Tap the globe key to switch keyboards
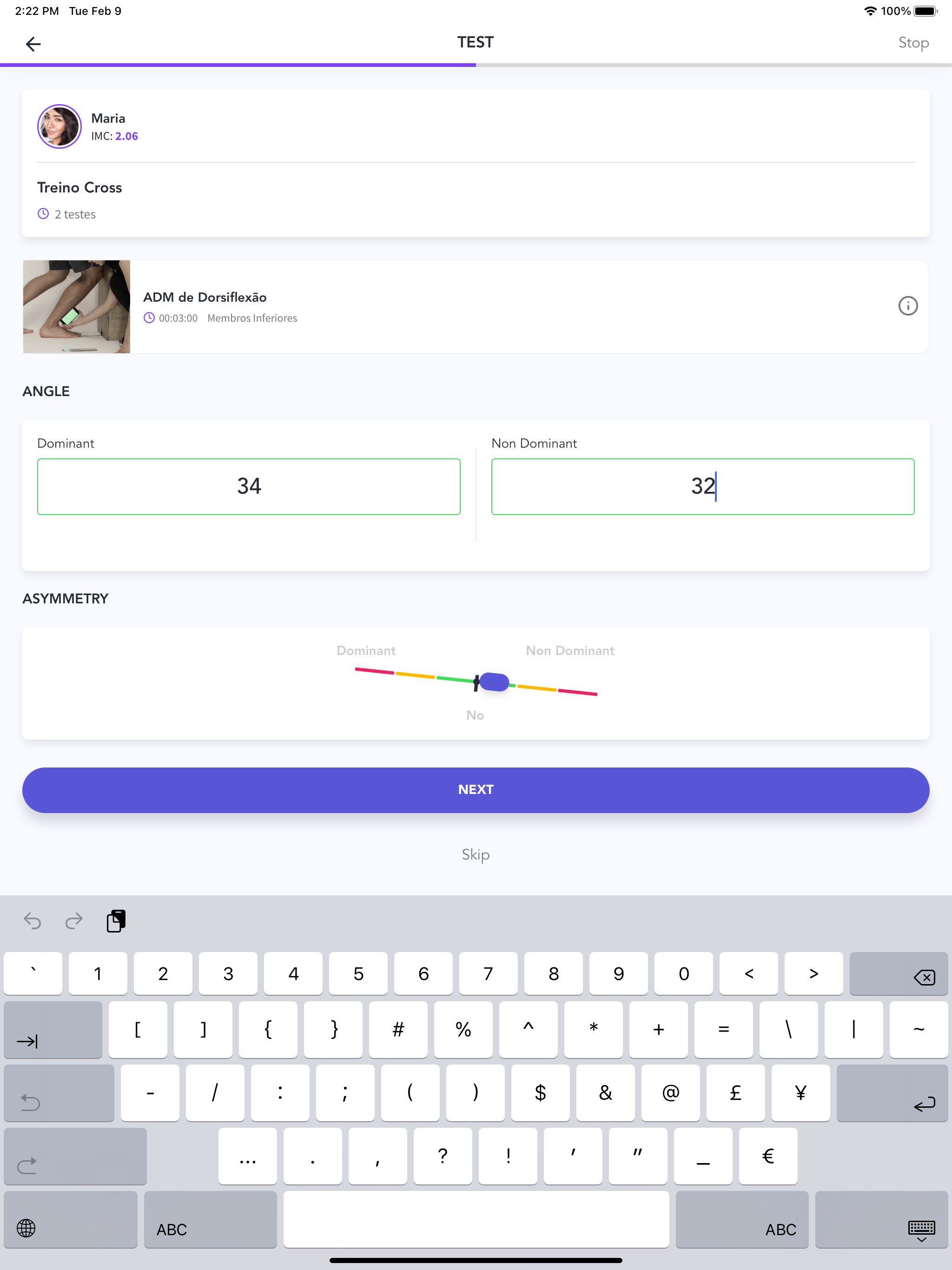Screen dimensions: 952x1270 26,1228
